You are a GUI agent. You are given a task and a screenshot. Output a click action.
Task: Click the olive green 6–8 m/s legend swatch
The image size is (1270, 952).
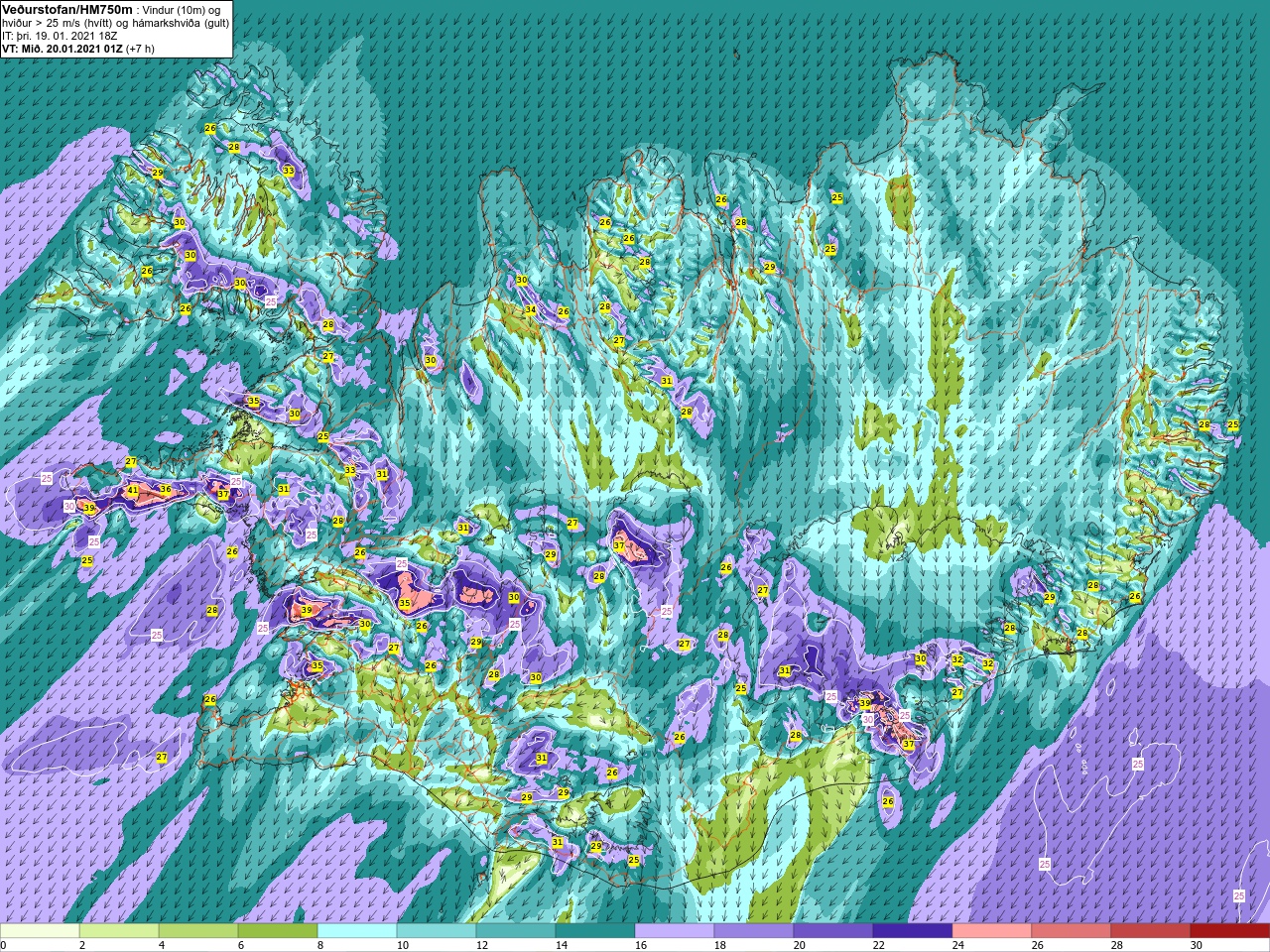(278, 931)
